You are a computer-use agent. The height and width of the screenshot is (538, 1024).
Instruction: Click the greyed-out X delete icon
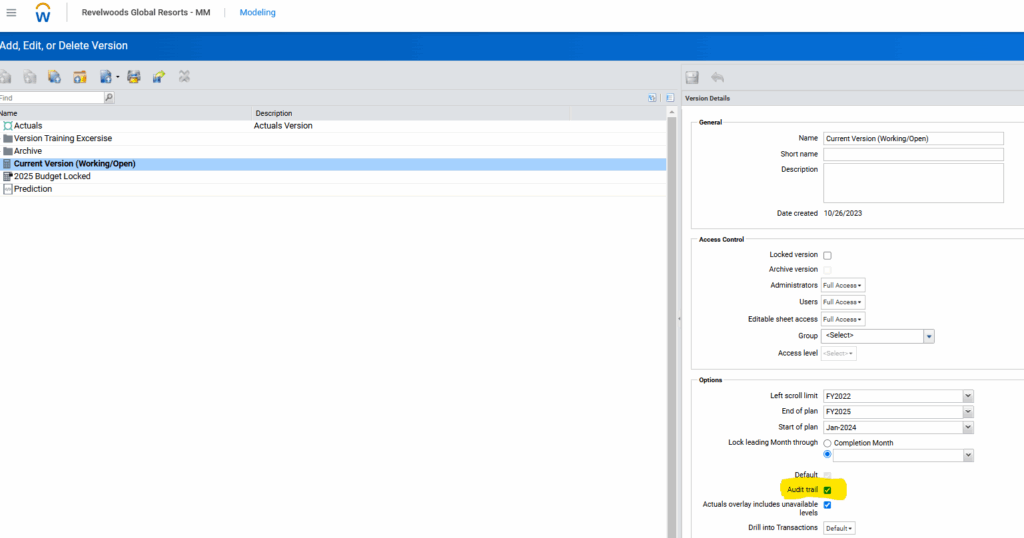pyautogui.click(x=184, y=77)
